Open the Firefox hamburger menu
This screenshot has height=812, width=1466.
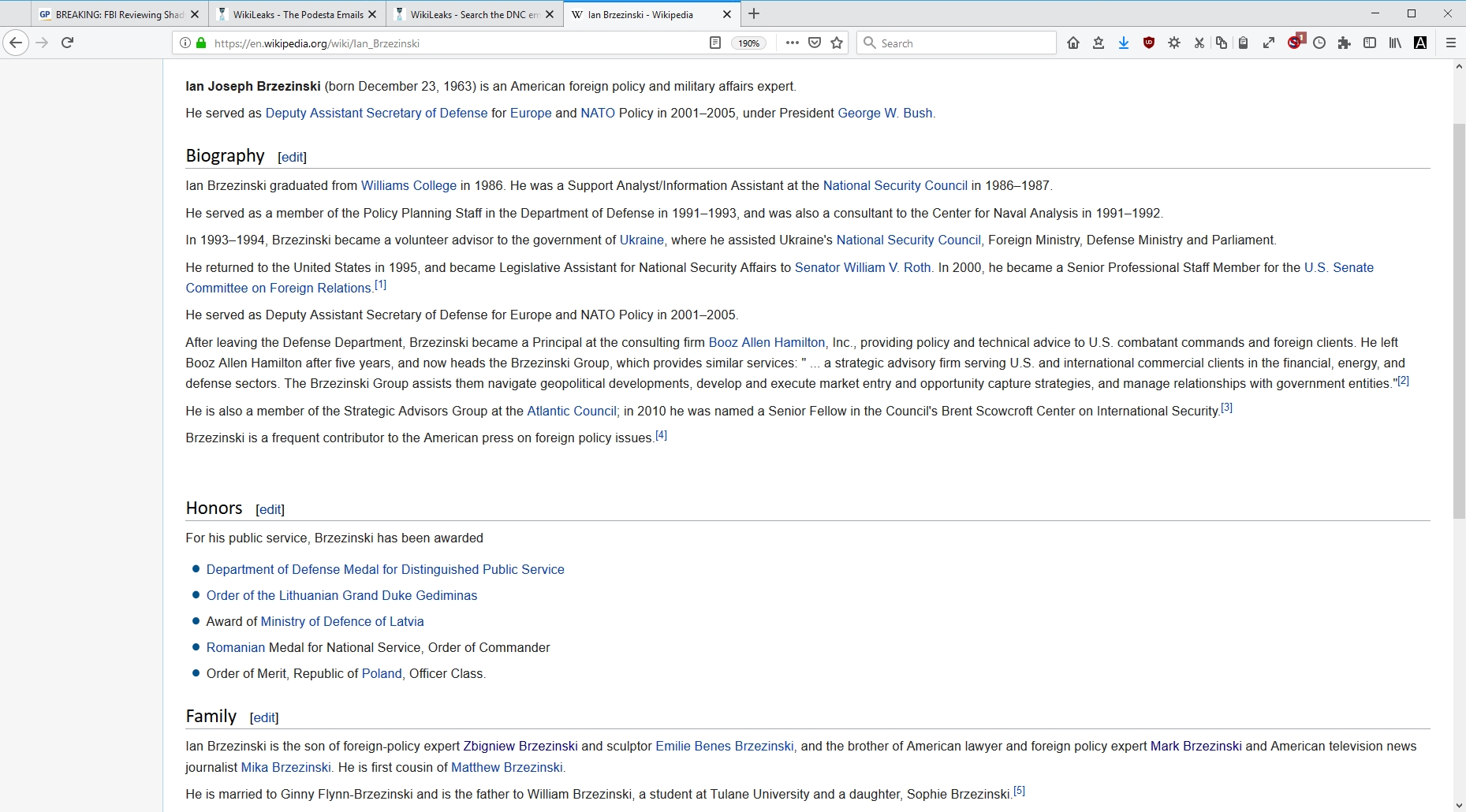click(1450, 43)
